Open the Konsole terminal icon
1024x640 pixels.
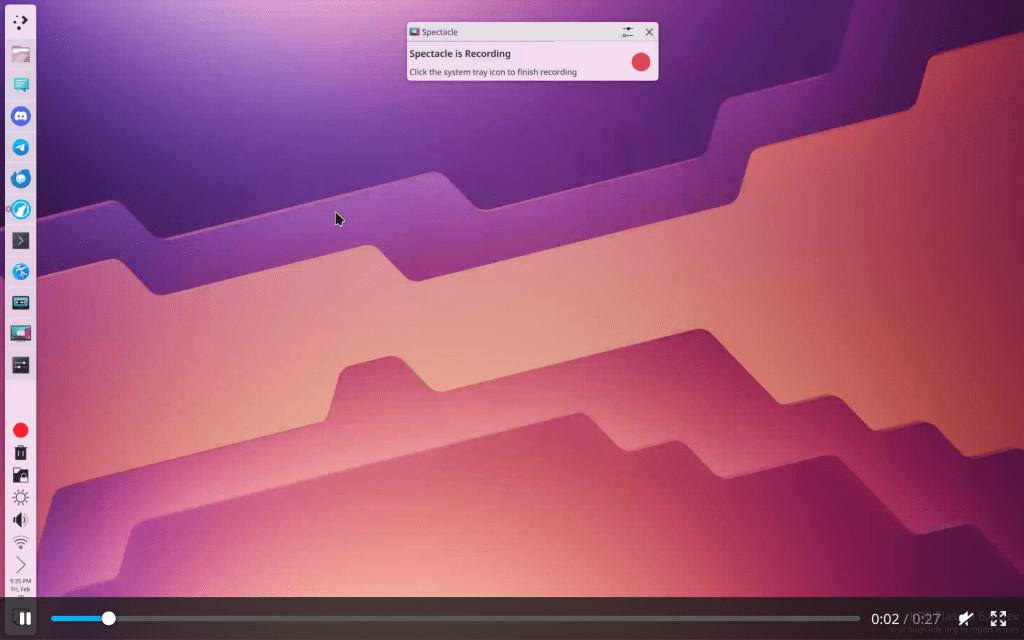(x=20, y=240)
